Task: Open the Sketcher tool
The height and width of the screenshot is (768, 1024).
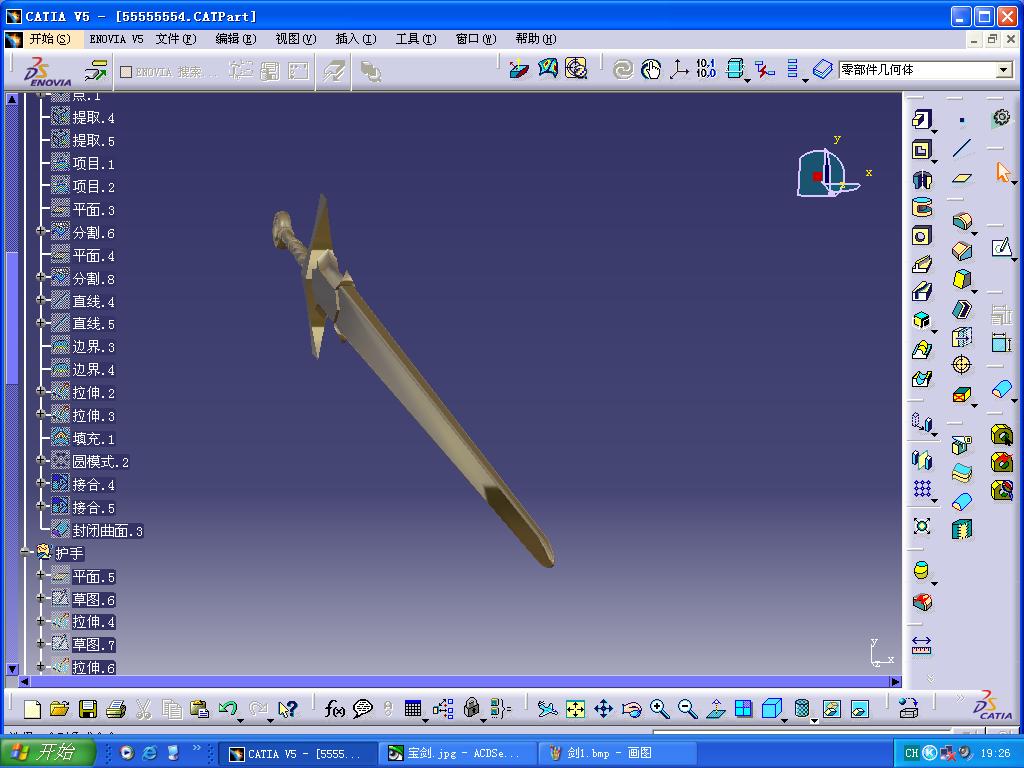Action: pos(1001,248)
